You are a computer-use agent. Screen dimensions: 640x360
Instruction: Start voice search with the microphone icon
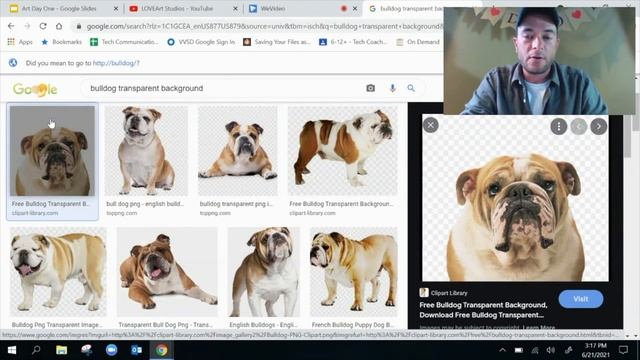tap(392, 88)
